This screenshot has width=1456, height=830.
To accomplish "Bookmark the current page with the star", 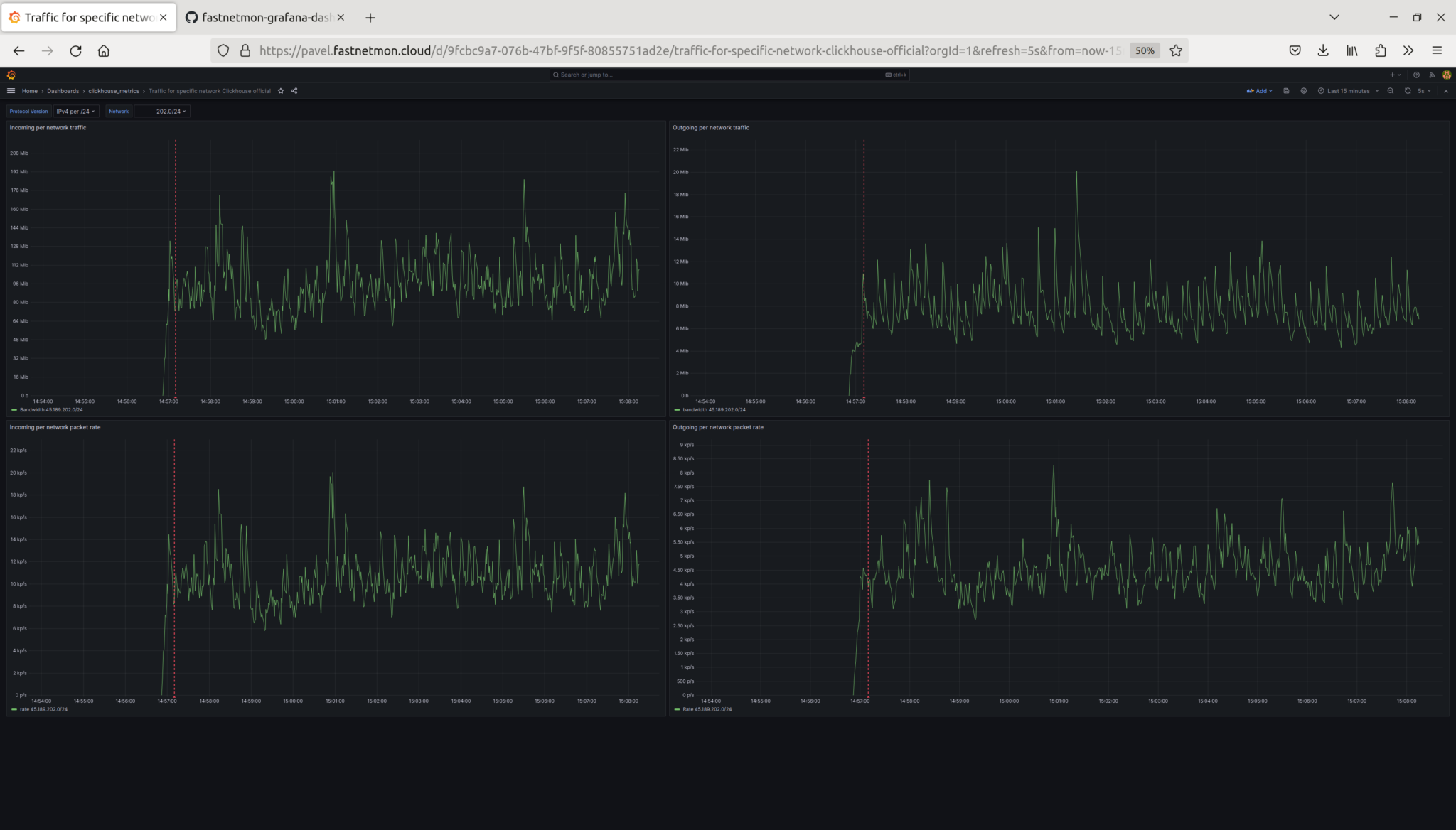I will point(1175,50).
